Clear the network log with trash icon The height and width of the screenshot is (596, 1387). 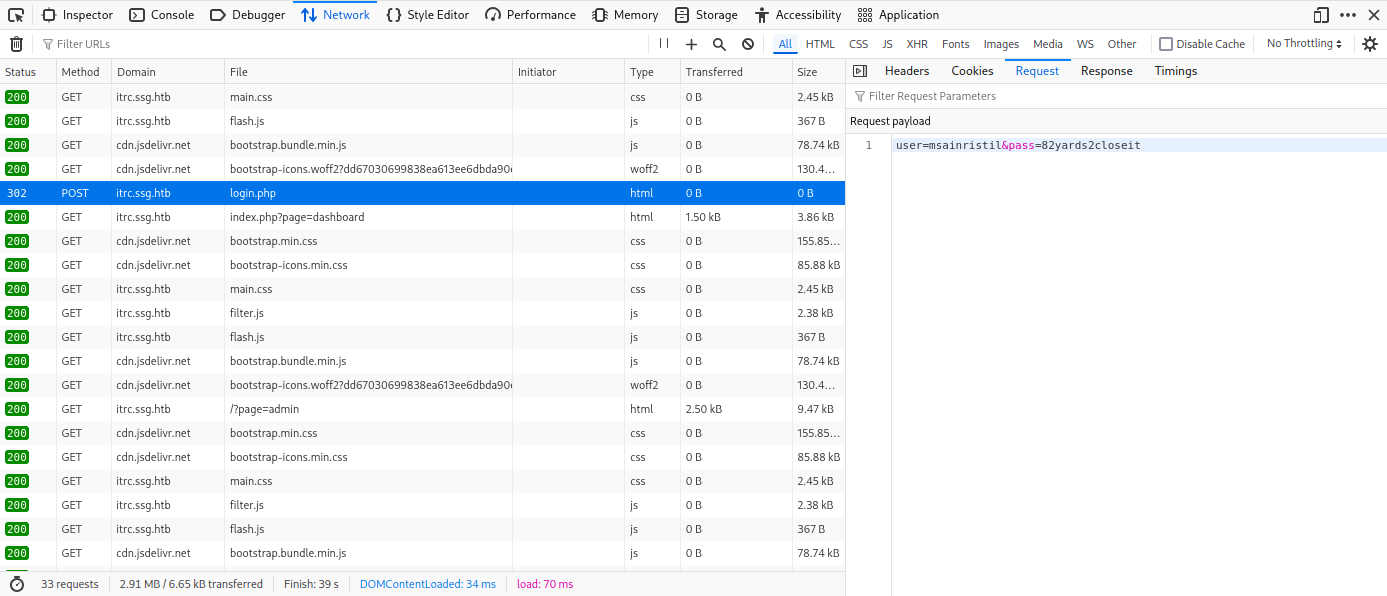[16, 44]
